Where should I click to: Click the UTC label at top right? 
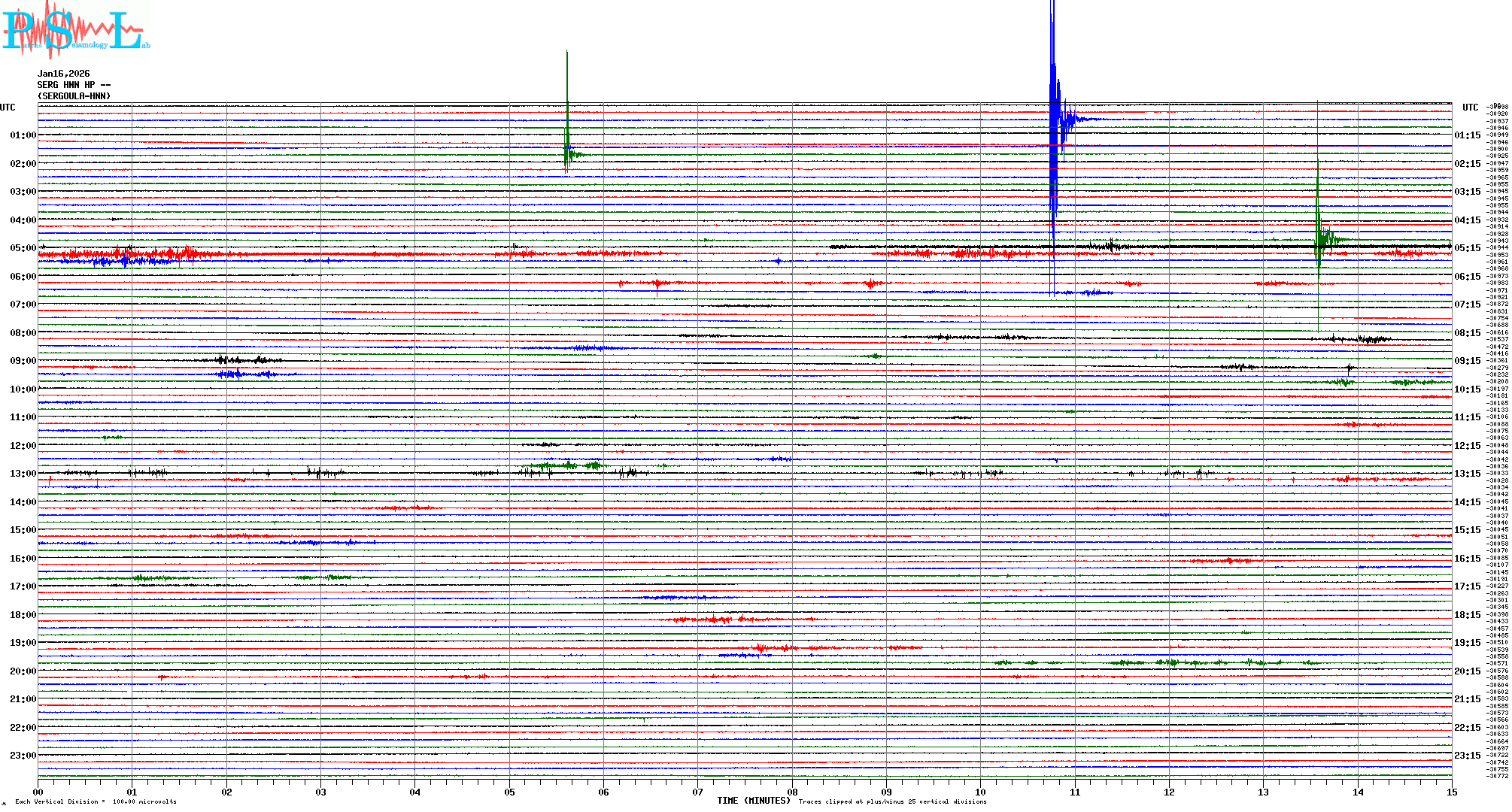1470,108
